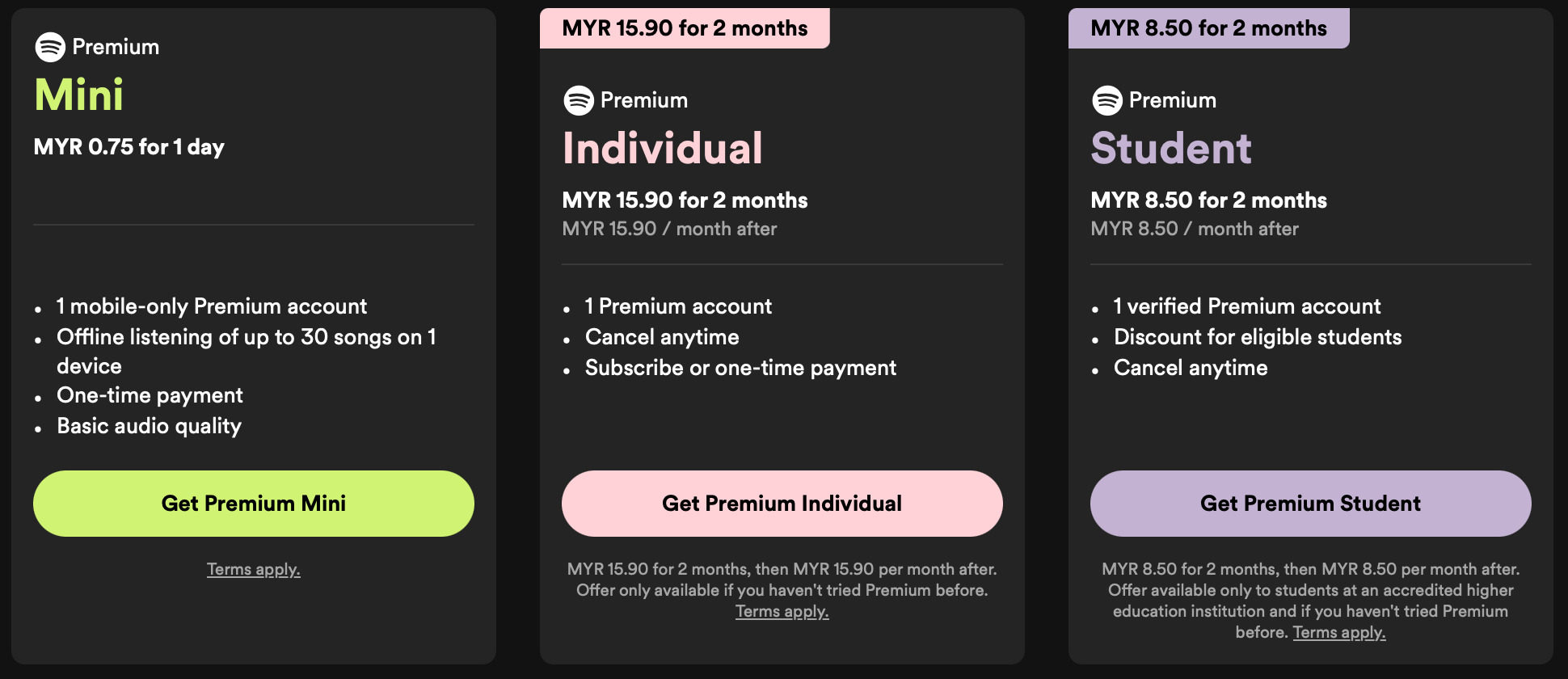Click "MYR 15.90 / month after" text

point(669,229)
